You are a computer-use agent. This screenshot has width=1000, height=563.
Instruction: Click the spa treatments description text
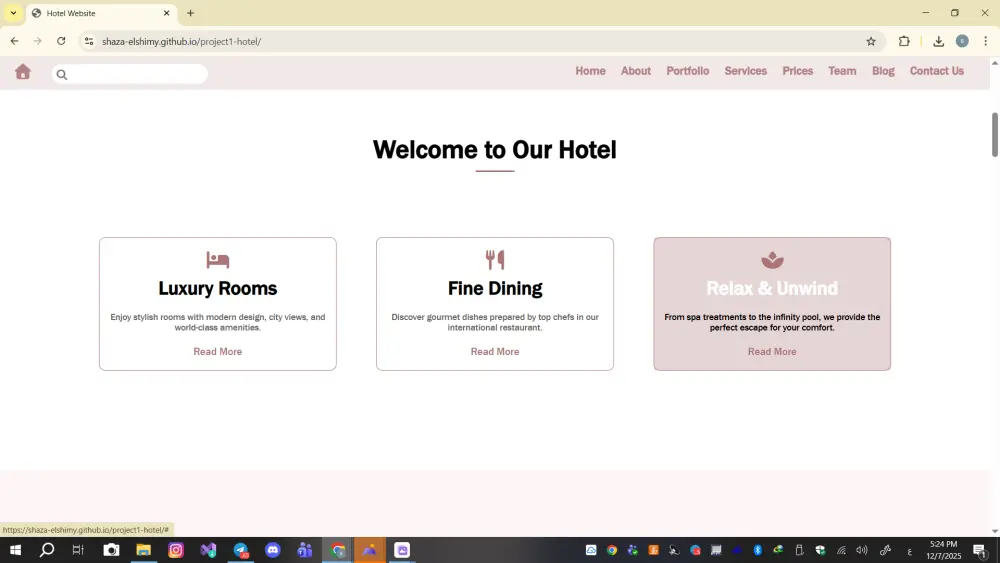coord(772,322)
